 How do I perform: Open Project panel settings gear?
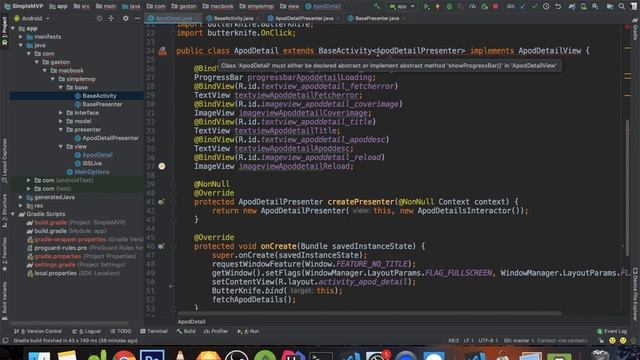click(x=125, y=18)
